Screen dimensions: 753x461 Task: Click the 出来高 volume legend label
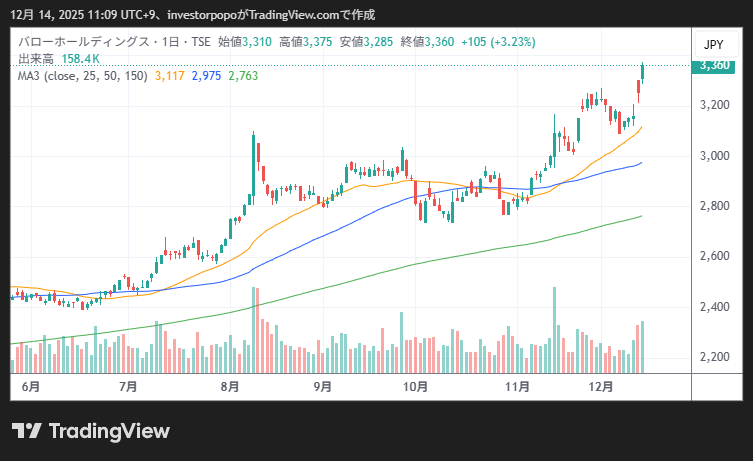(x=35, y=60)
